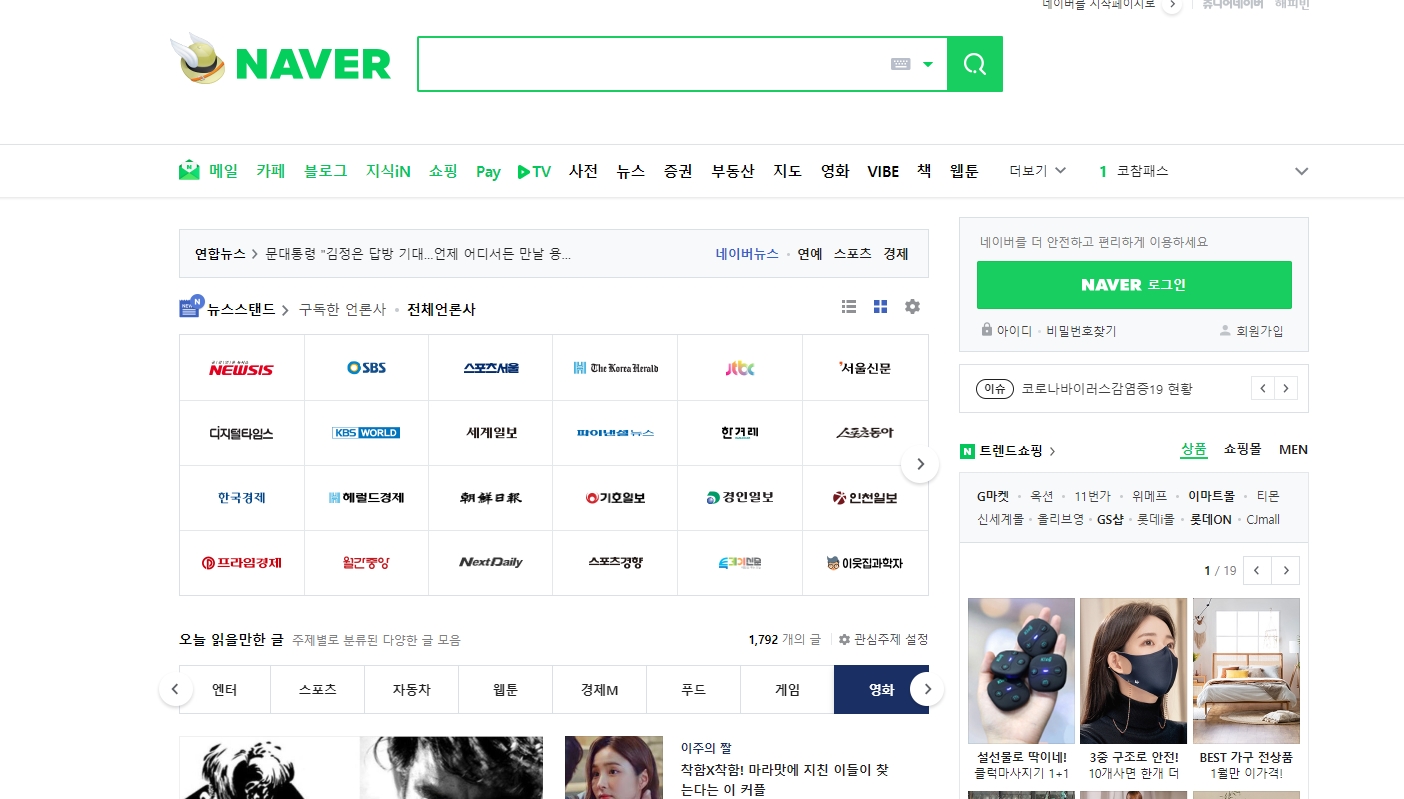
Task: Open the Pay menu item
Action: (x=488, y=172)
